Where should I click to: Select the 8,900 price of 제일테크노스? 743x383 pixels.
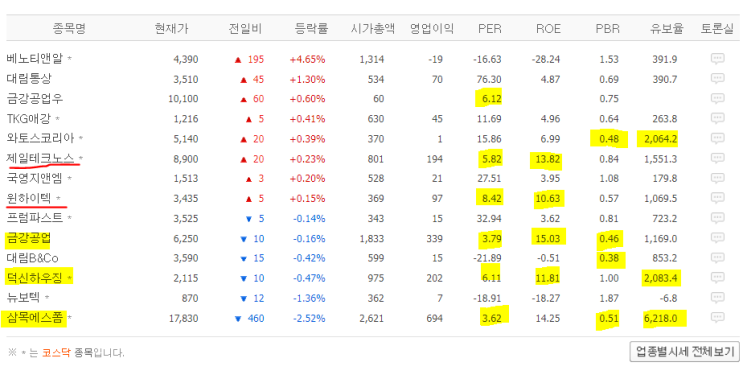(x=186, y=159)
